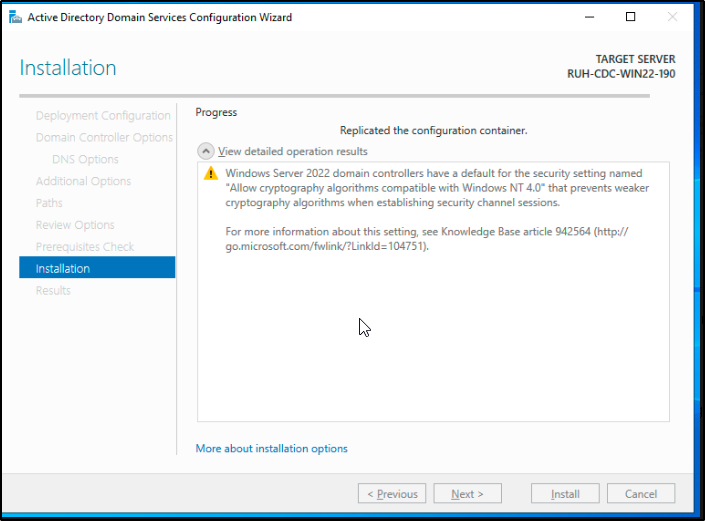Click View detailed operation results label
Image resolution: width=705 pixels, height=521 pixels.
click(x=293, y=151)
